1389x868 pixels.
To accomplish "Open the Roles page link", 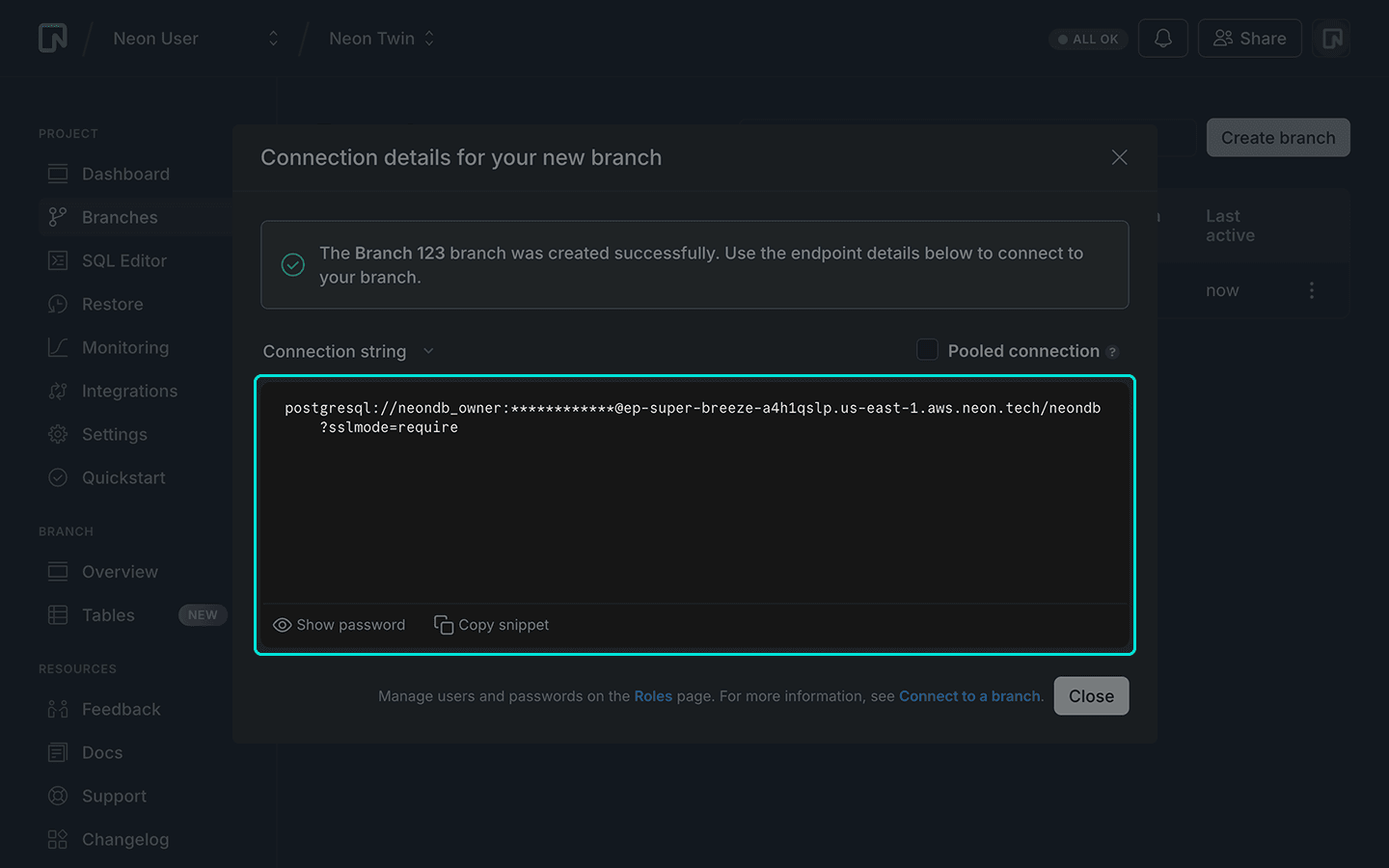I will (x=653, y=696).
